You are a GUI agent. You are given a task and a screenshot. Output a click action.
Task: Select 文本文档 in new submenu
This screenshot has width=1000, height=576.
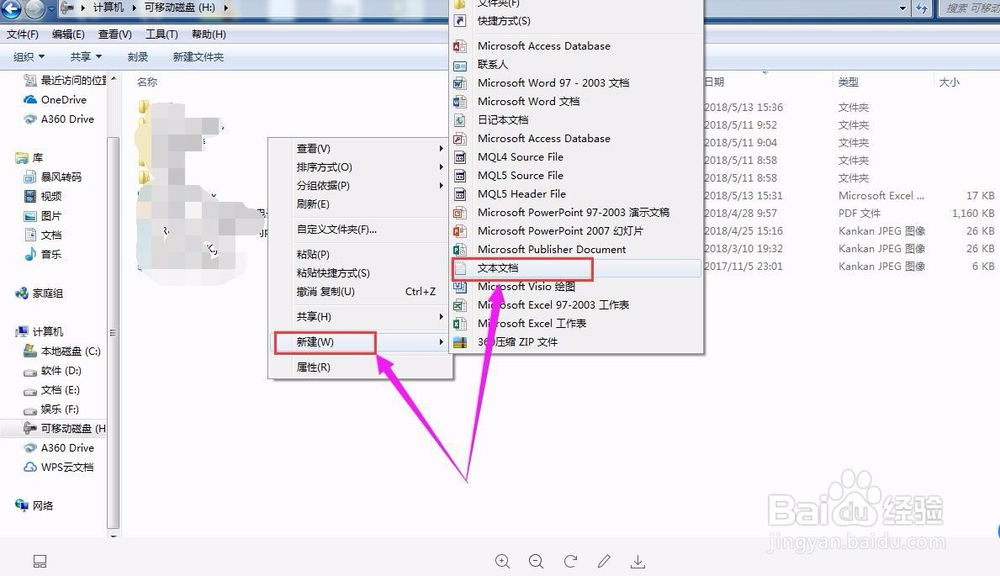(577, 269)
